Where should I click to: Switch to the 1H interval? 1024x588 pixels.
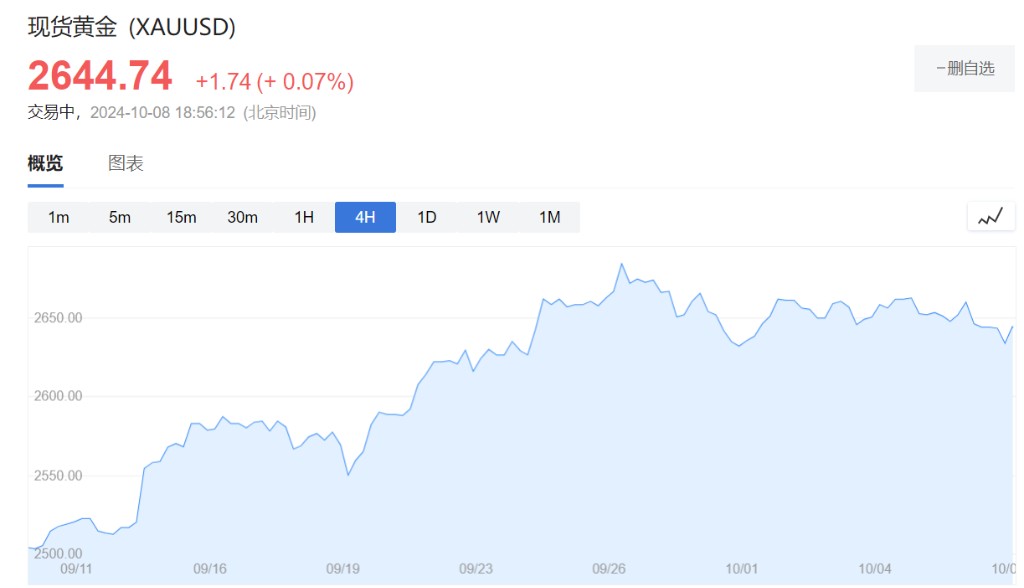click(x=304, y=217)
